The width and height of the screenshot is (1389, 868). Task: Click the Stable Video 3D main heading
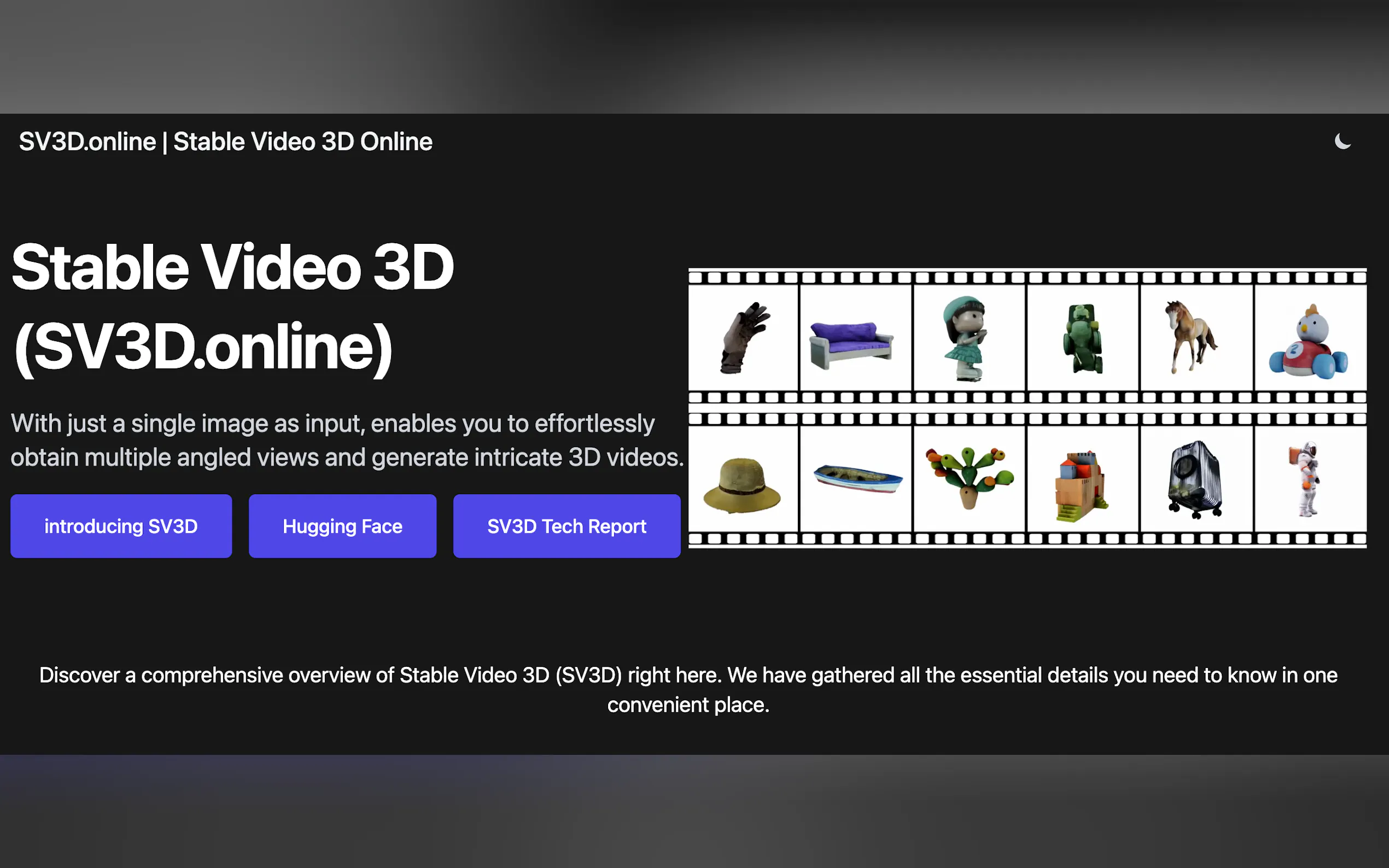pos(232,308)
